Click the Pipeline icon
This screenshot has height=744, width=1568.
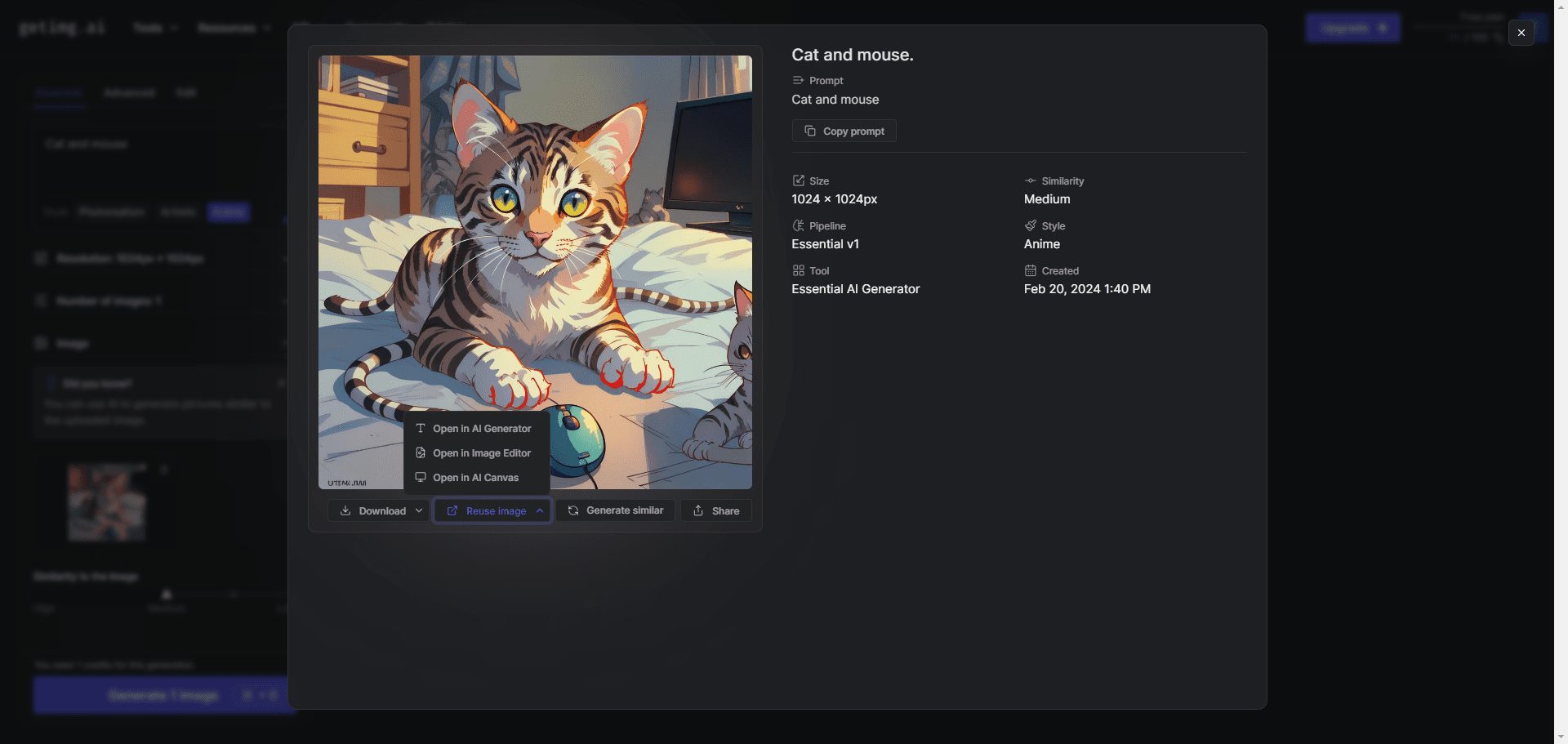(x=798, y=225)
